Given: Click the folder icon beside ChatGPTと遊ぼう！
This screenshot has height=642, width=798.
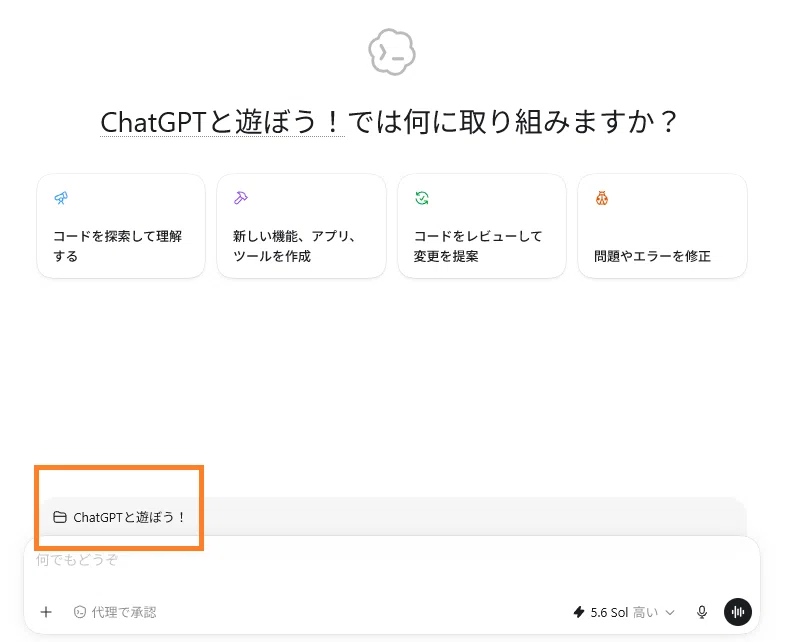Looking at the screenshot, I should [x=60, y=517].
